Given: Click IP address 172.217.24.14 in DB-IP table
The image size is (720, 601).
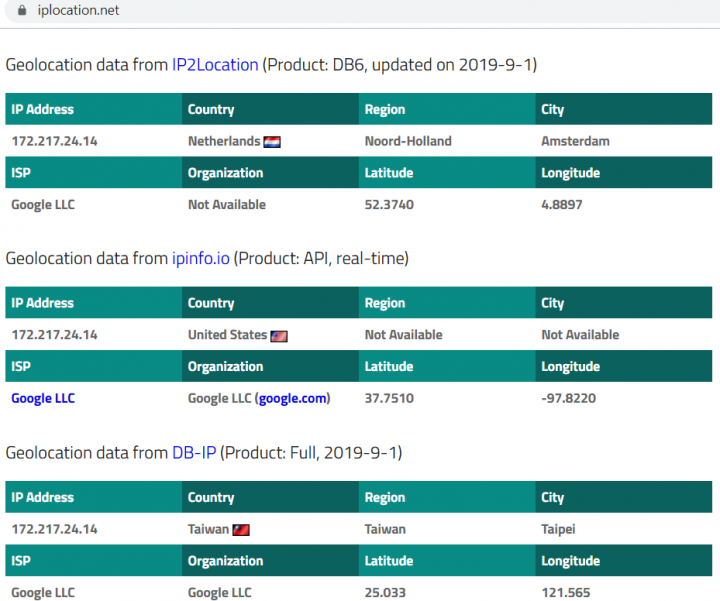Looking at the screenshot, I should click(54, 529).
